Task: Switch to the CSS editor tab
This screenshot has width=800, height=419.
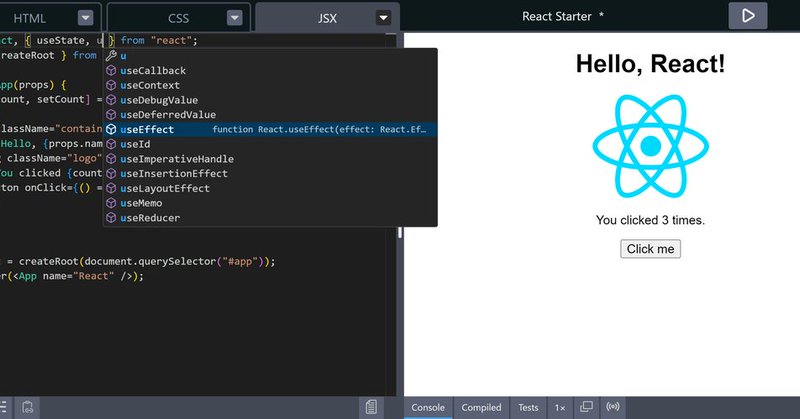Action: pyautogui.click(x=178, y=18)
